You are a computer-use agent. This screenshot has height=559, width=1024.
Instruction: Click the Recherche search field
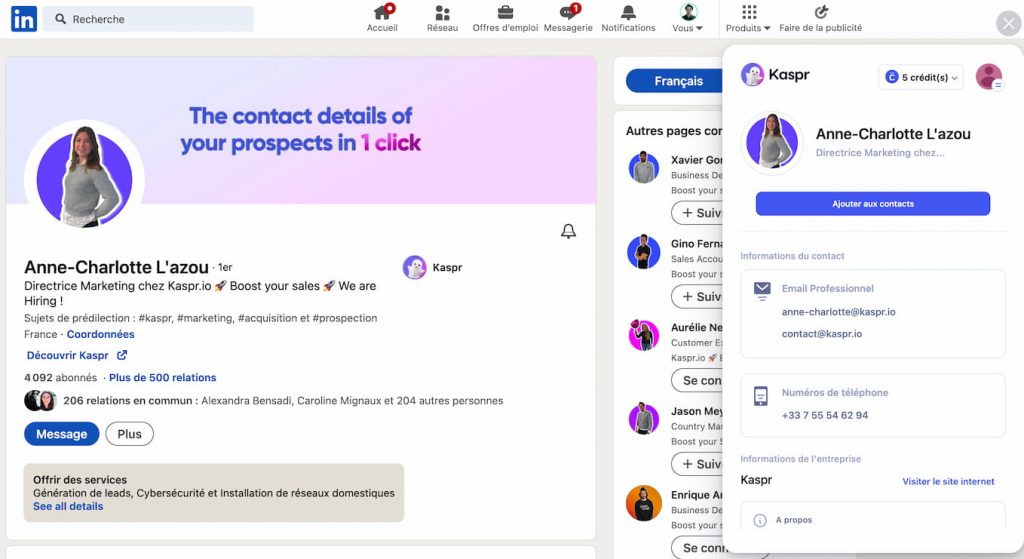coord(148,19)
